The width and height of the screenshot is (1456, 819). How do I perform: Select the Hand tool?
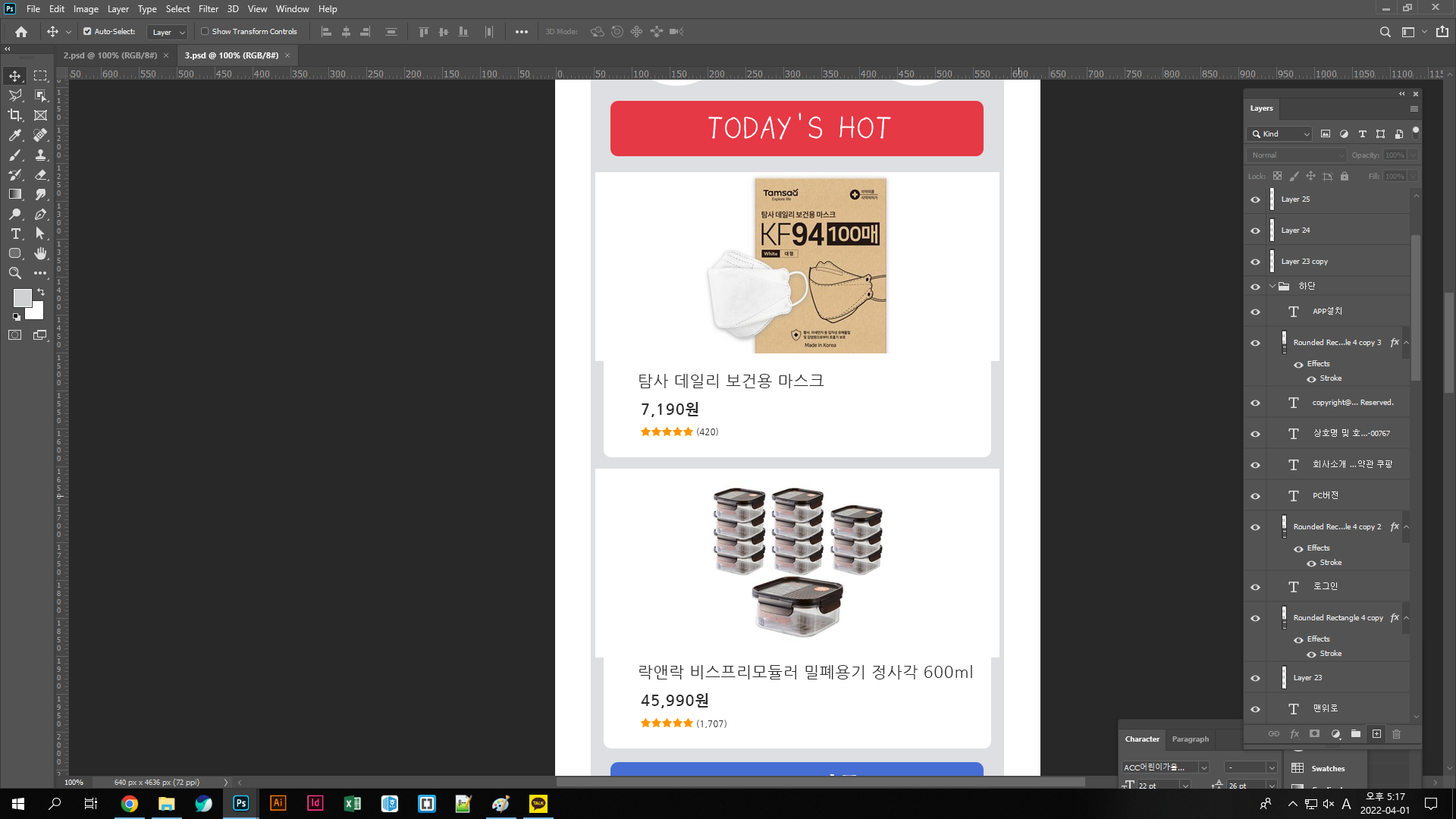pyautogui.click(x=40, y=253)
